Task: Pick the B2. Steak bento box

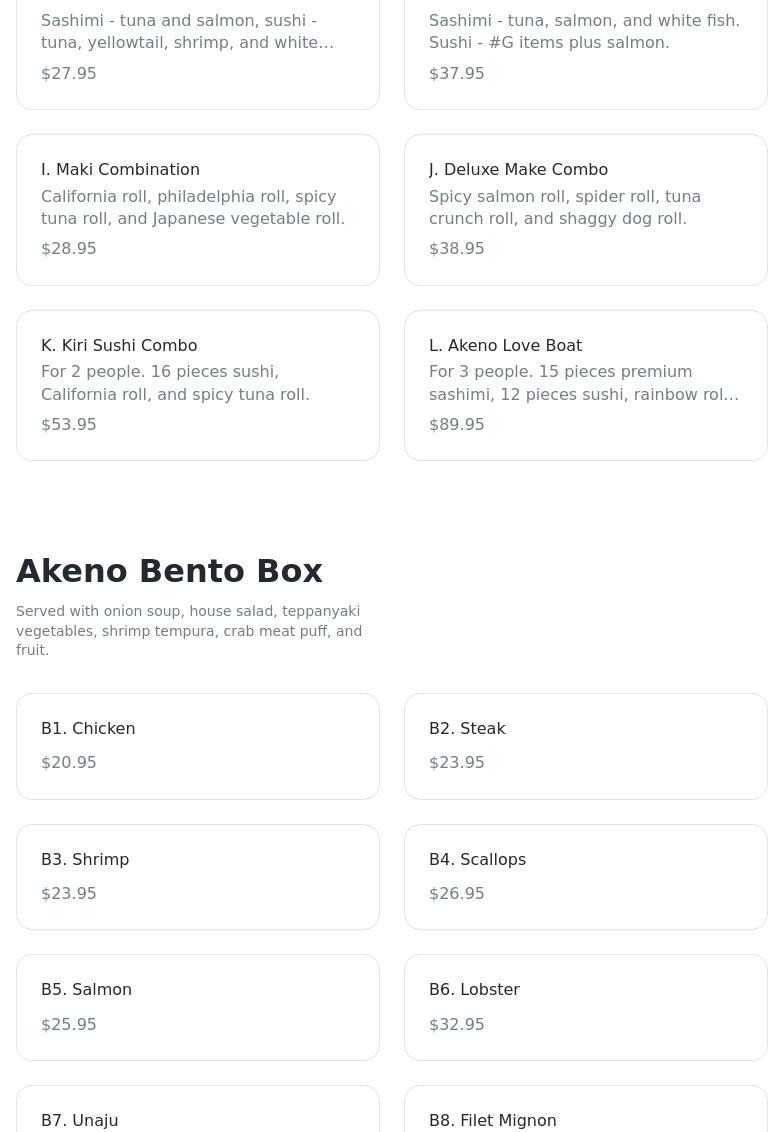Action: pyautogui.click(x=586, y=746)
